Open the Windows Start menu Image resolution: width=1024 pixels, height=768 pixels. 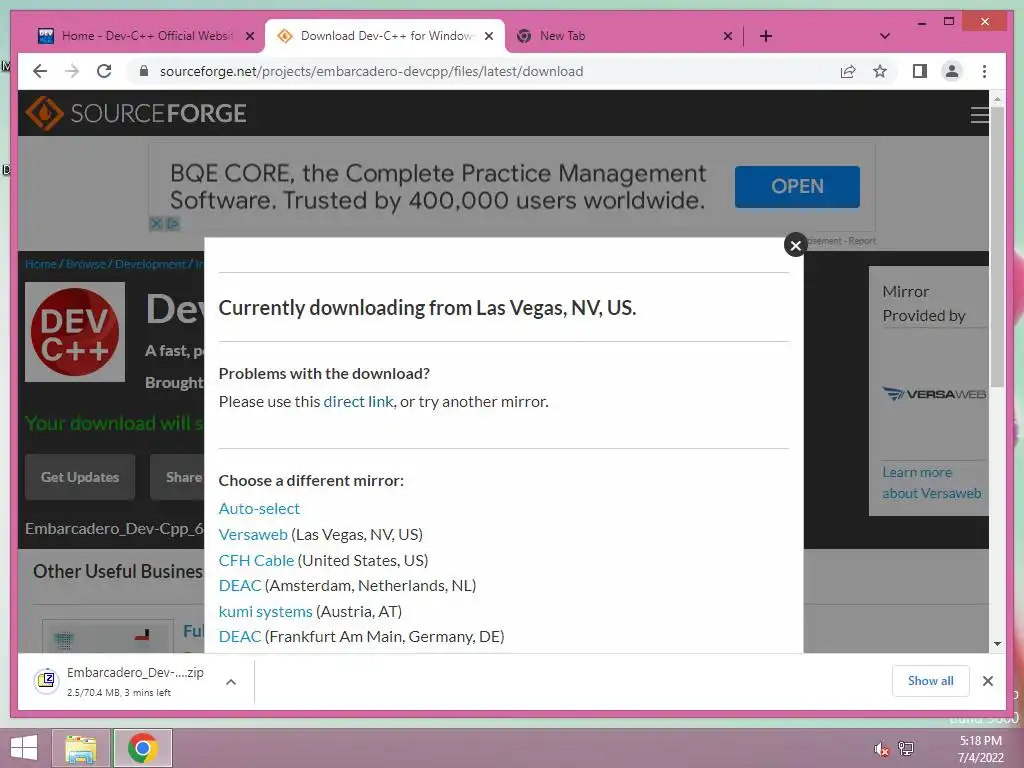[x=24, y=748]
